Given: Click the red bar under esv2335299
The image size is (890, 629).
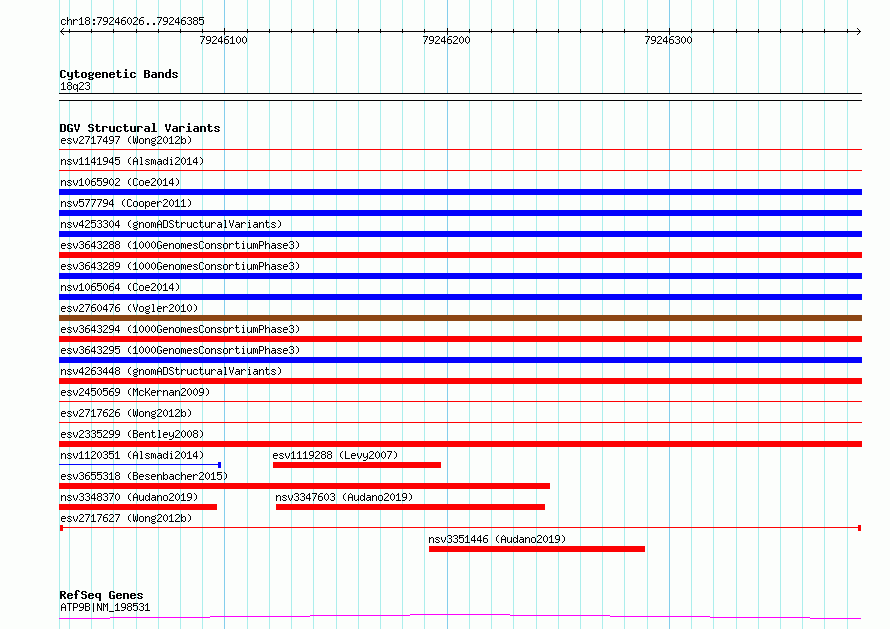Looking at the screenshot, I should pyautogui.click(x=460, y=444).
